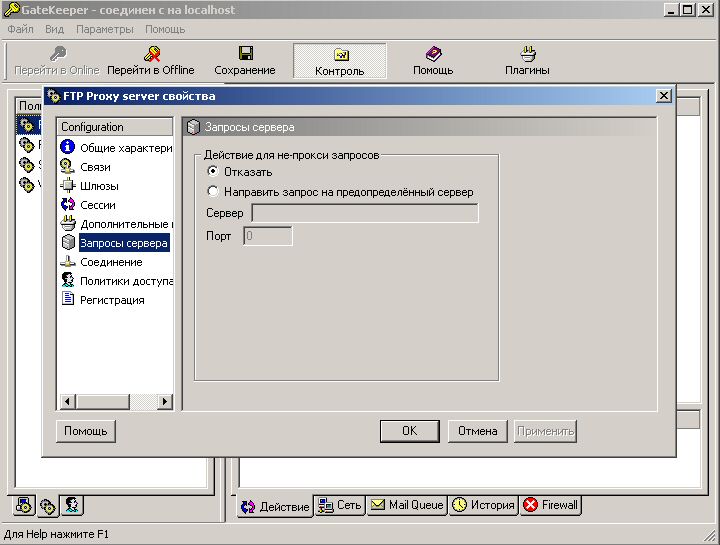Click the first bottom-left panel tab icon
This screenshot has height=545, width=720.
click(24, 506)
